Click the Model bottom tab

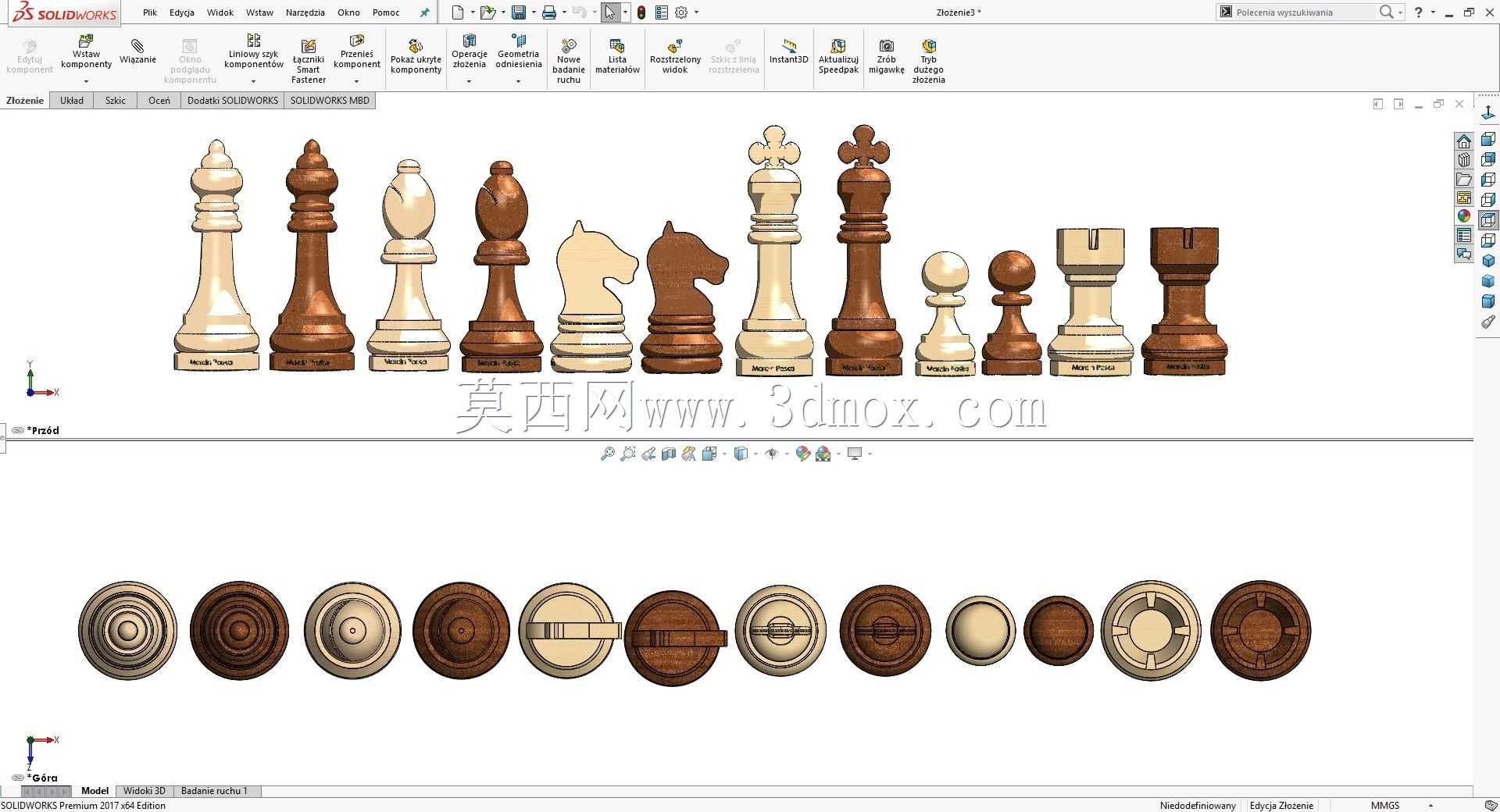[x=95, y=791]
